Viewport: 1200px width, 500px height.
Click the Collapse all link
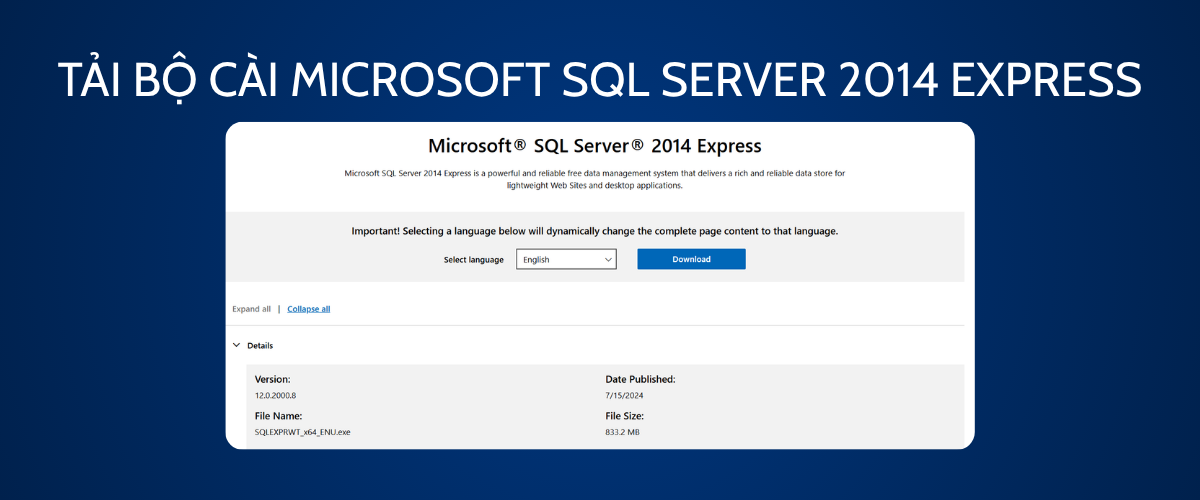click(308, 309)
